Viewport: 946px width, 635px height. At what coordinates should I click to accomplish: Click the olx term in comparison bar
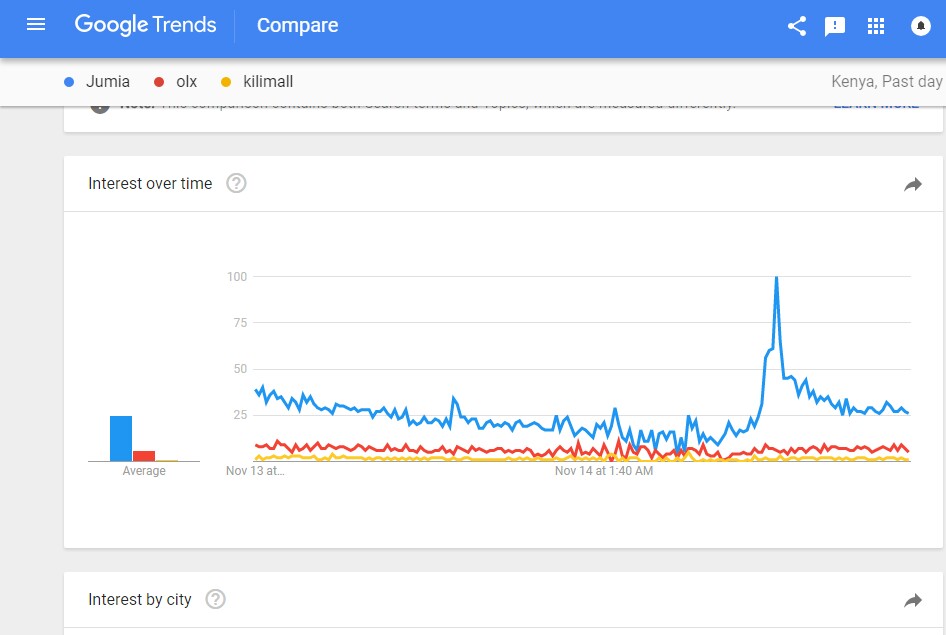click(x=186, y=81)
